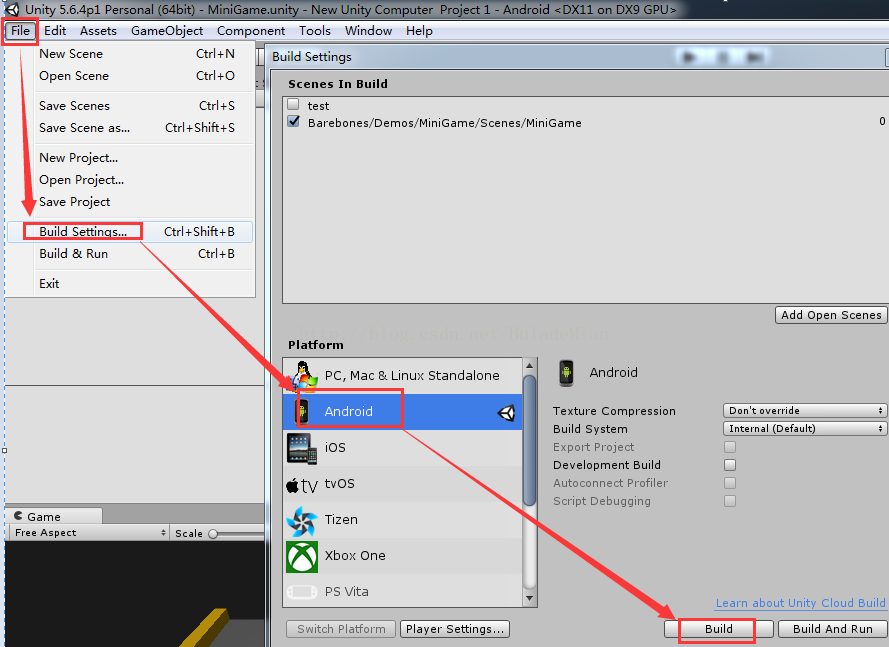Click Switch Platform button
Image resolution: width=889 pixels, height=647 pixels.
pos(341,629)
